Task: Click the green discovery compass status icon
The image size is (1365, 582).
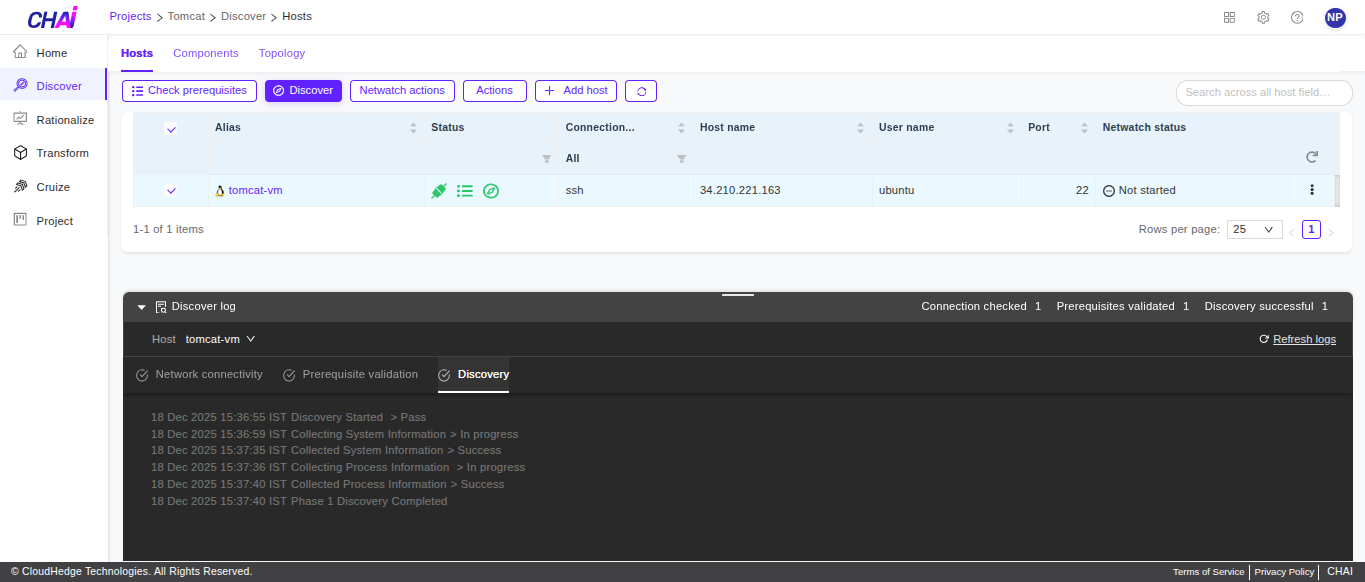Action: point(491,190)
